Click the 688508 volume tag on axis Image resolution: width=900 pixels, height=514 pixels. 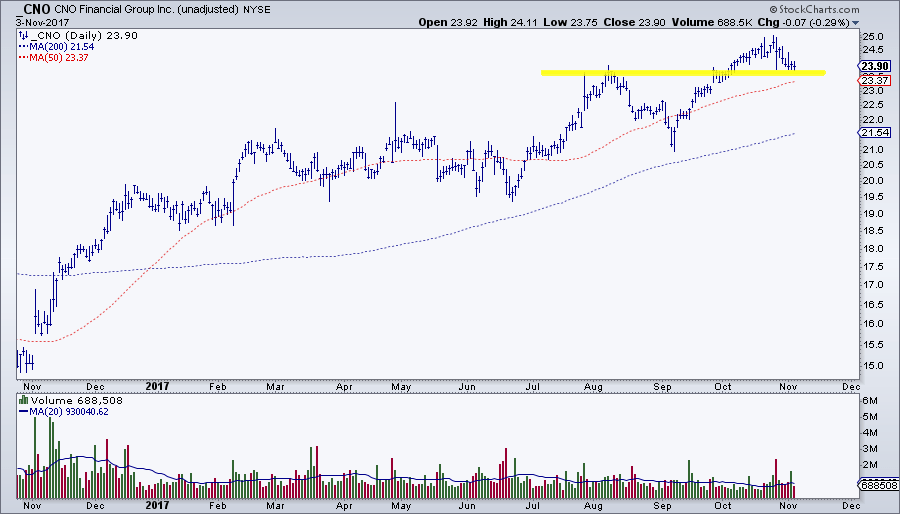[876, 484]
